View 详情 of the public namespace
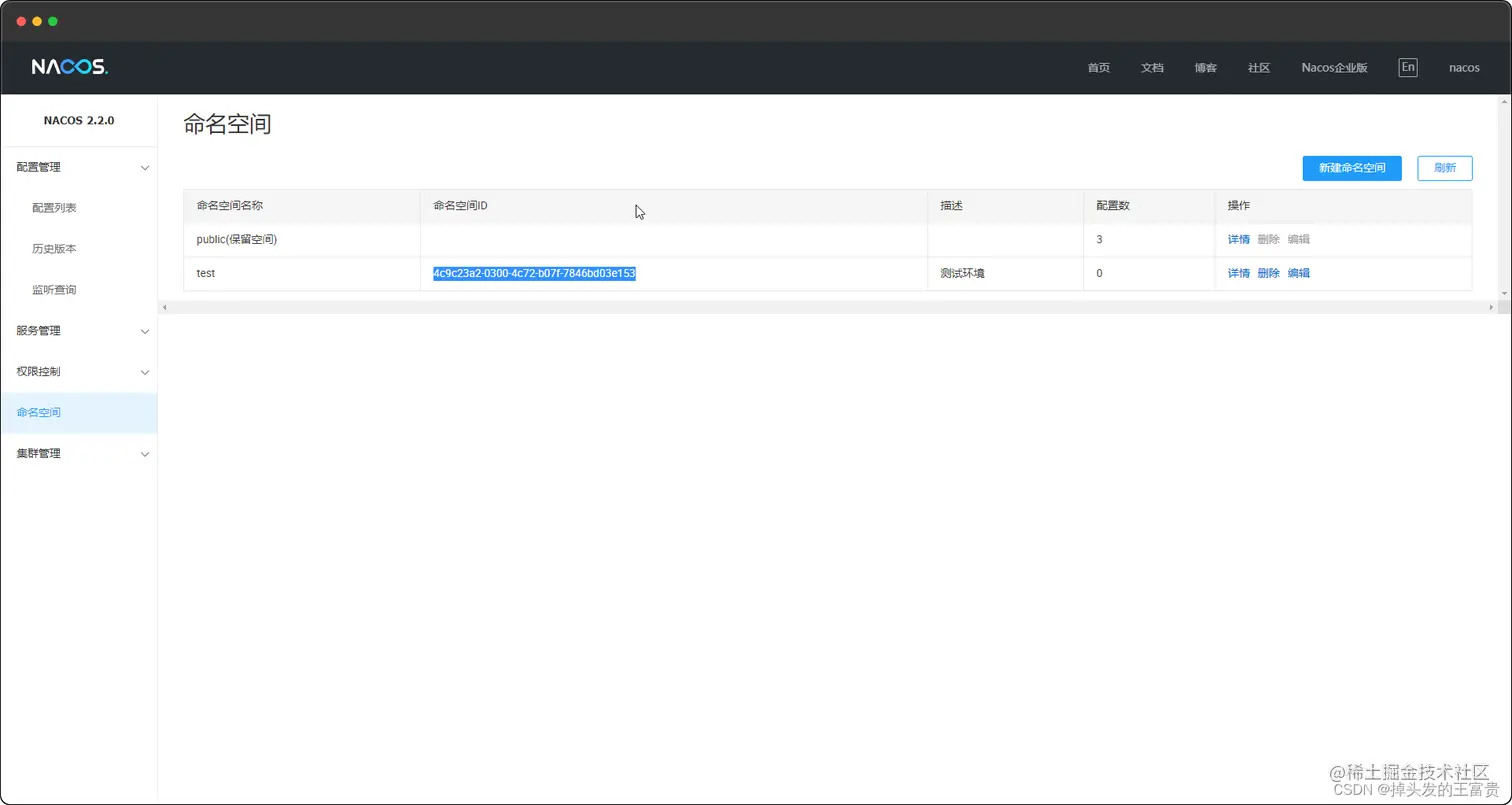The width and height of the screenshot is (1512, 805). tap(1237, 239)
